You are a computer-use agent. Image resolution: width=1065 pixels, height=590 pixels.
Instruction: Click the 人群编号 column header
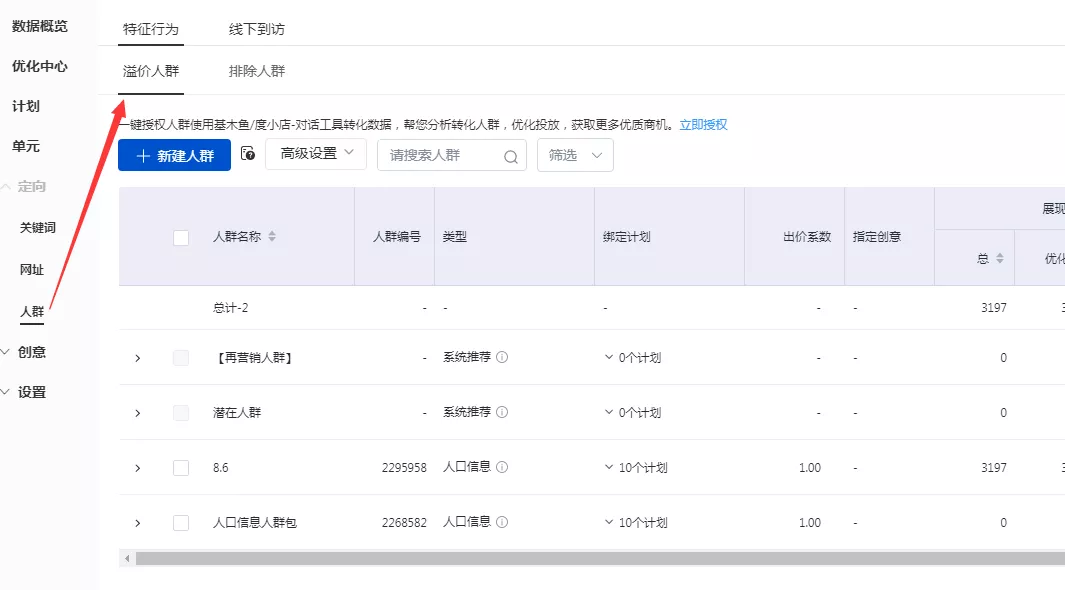[397, 236]
